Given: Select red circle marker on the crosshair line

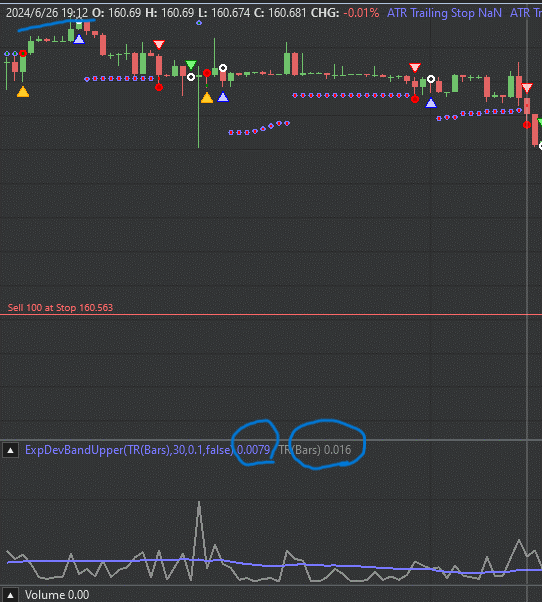Looking at the screenshot, I should click(x=527, y=125).
